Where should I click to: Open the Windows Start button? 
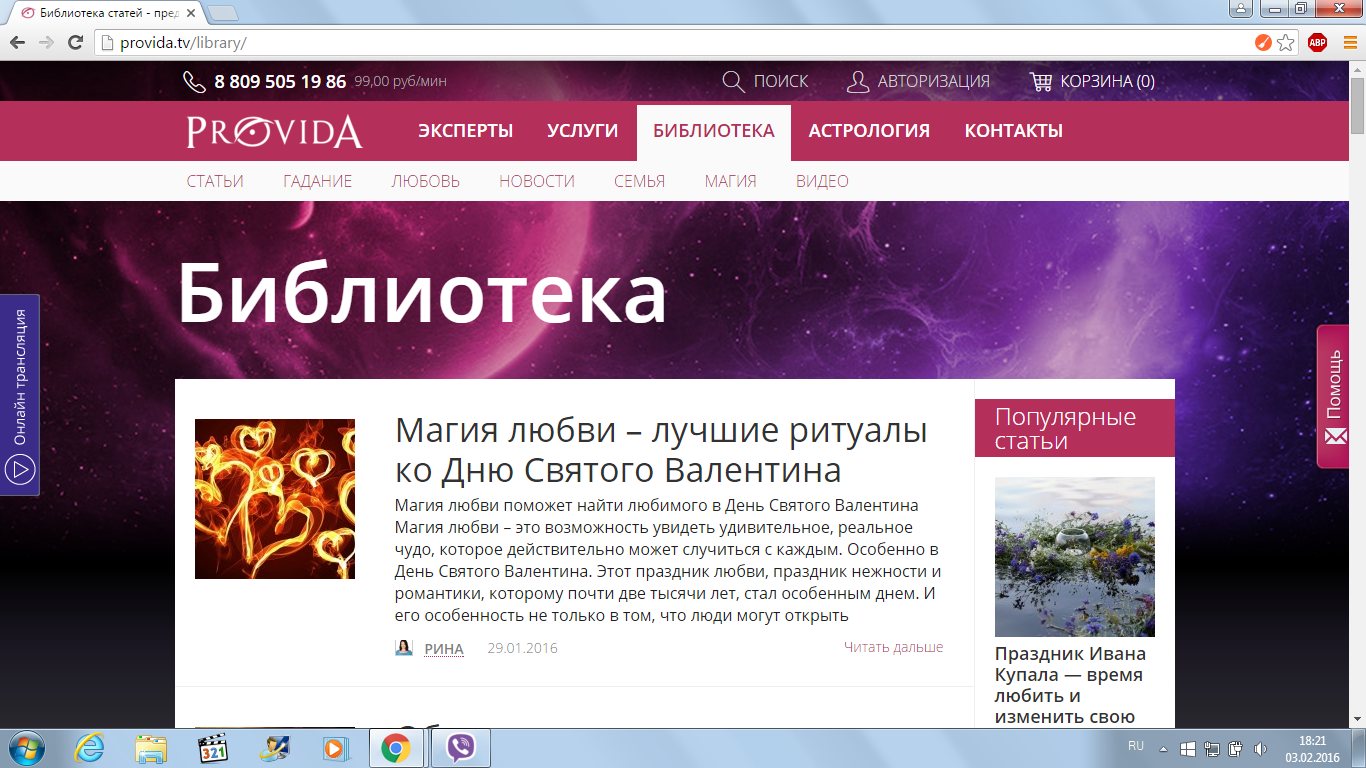tap(26, 748)
